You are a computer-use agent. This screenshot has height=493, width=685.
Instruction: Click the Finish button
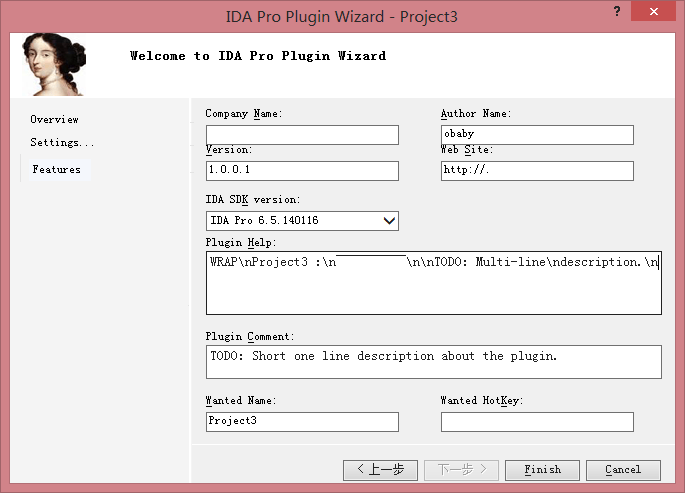(542, 470)
